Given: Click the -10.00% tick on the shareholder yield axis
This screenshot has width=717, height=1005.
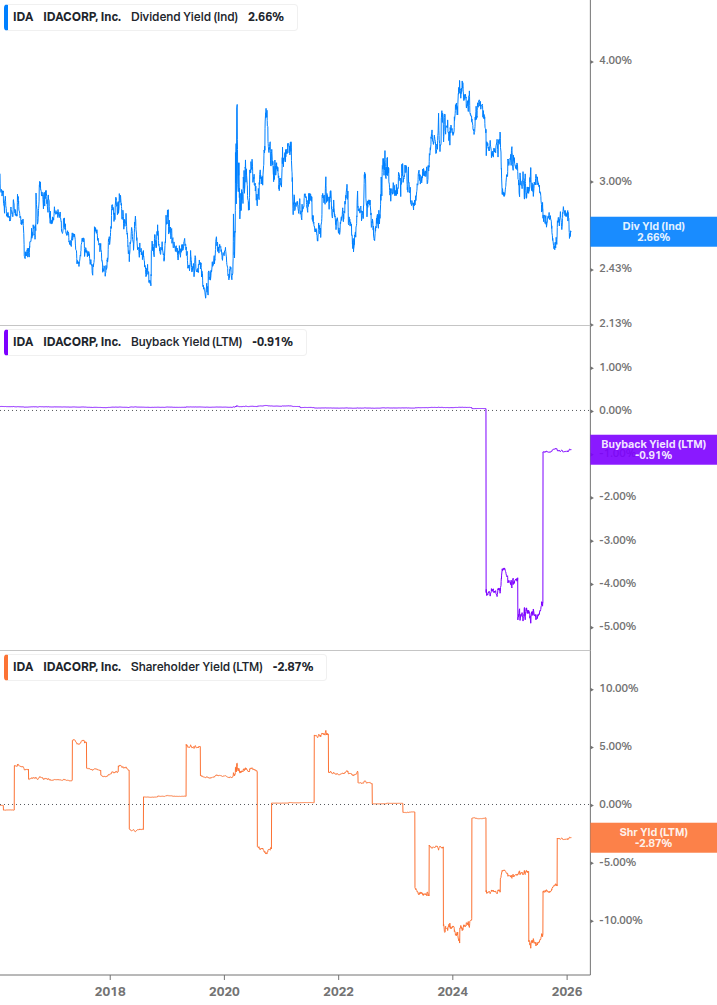Looking at the screenshot, I should pyautogui.click(x=621, y=920).
